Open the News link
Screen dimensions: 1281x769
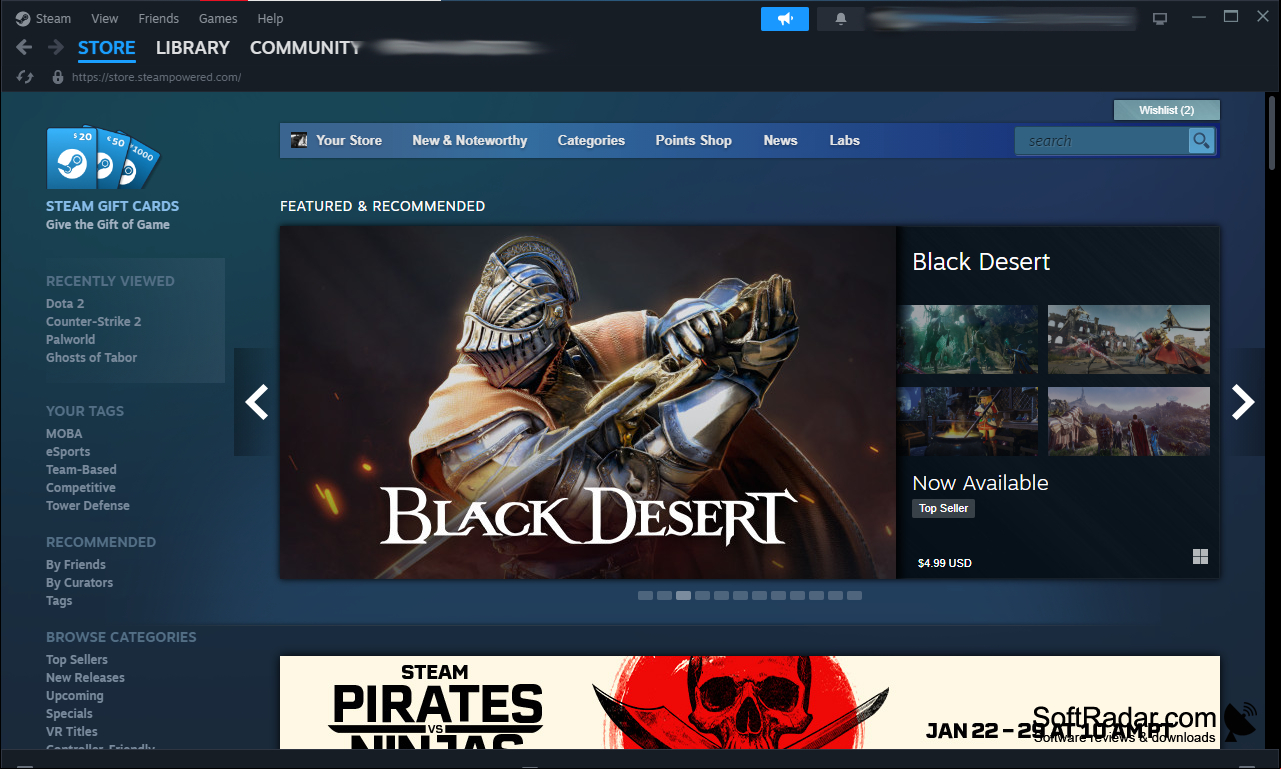coord(780,141)
